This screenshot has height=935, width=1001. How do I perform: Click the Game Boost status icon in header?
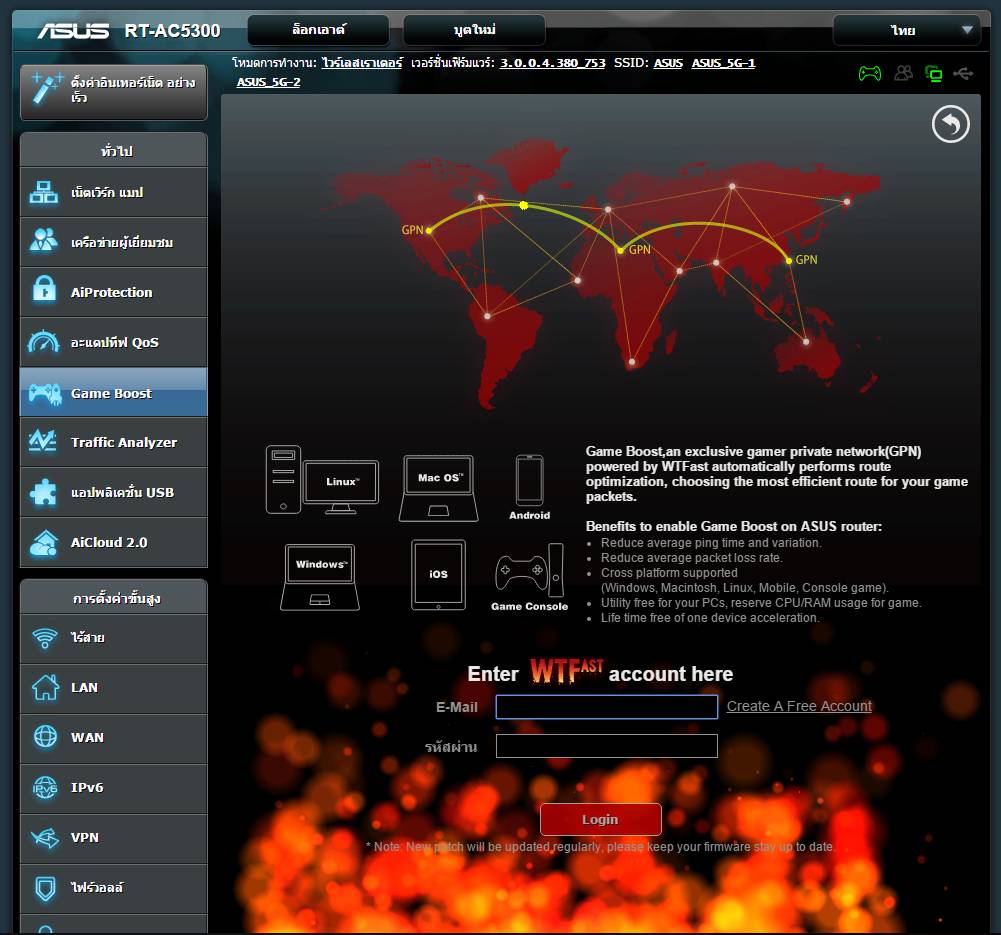(x=869, y=74)
